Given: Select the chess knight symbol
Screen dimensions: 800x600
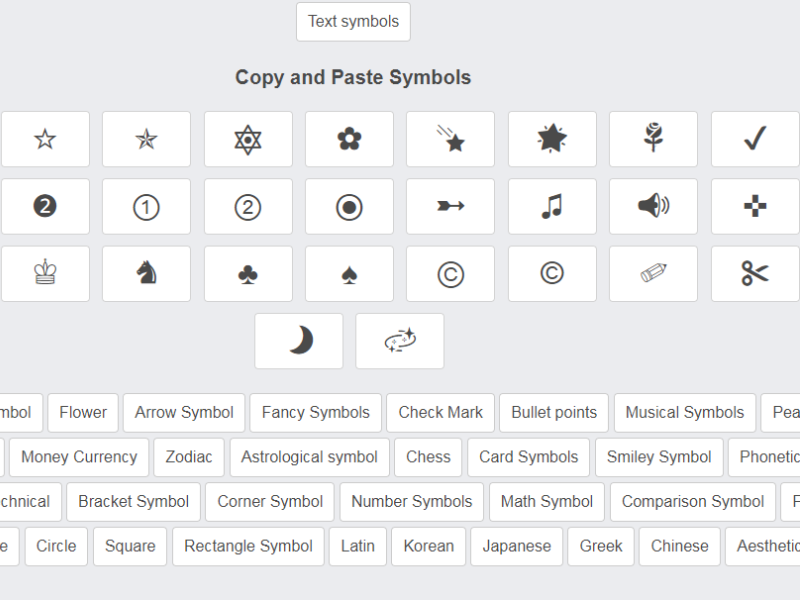Looking at the screenshot, I should click(146, 273).
